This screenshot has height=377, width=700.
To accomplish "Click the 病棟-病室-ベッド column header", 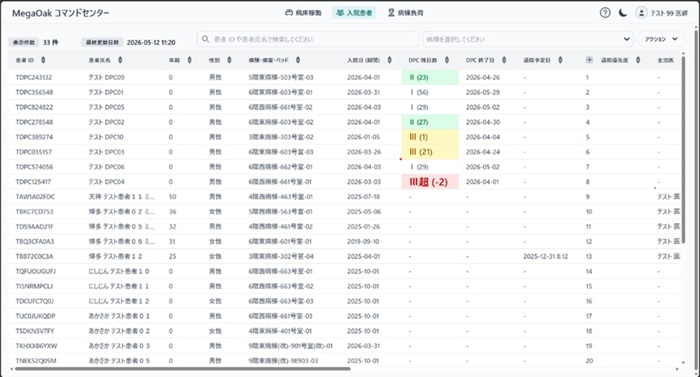I will pyautogui.click(x=268, y=60).
